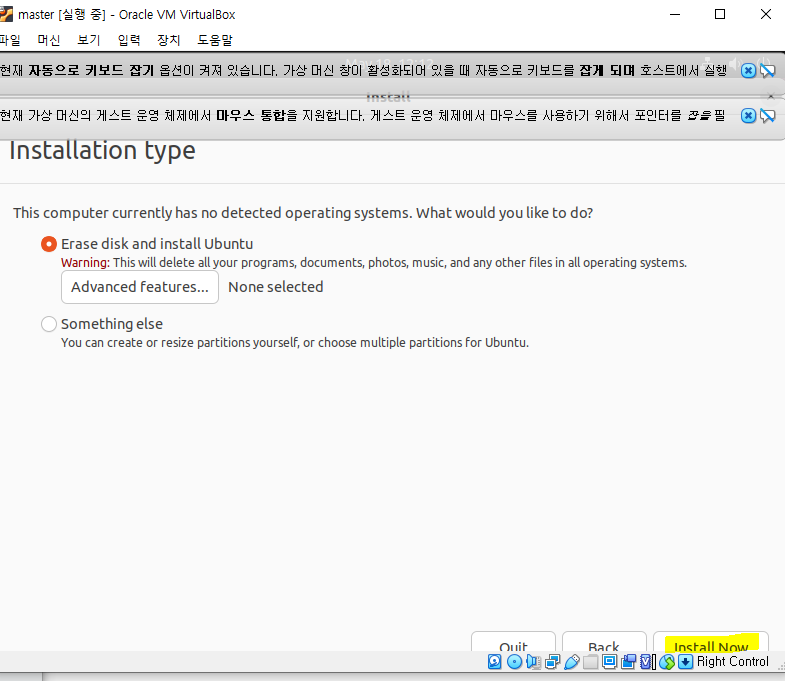Open the 머신 menu

(49, 40)
